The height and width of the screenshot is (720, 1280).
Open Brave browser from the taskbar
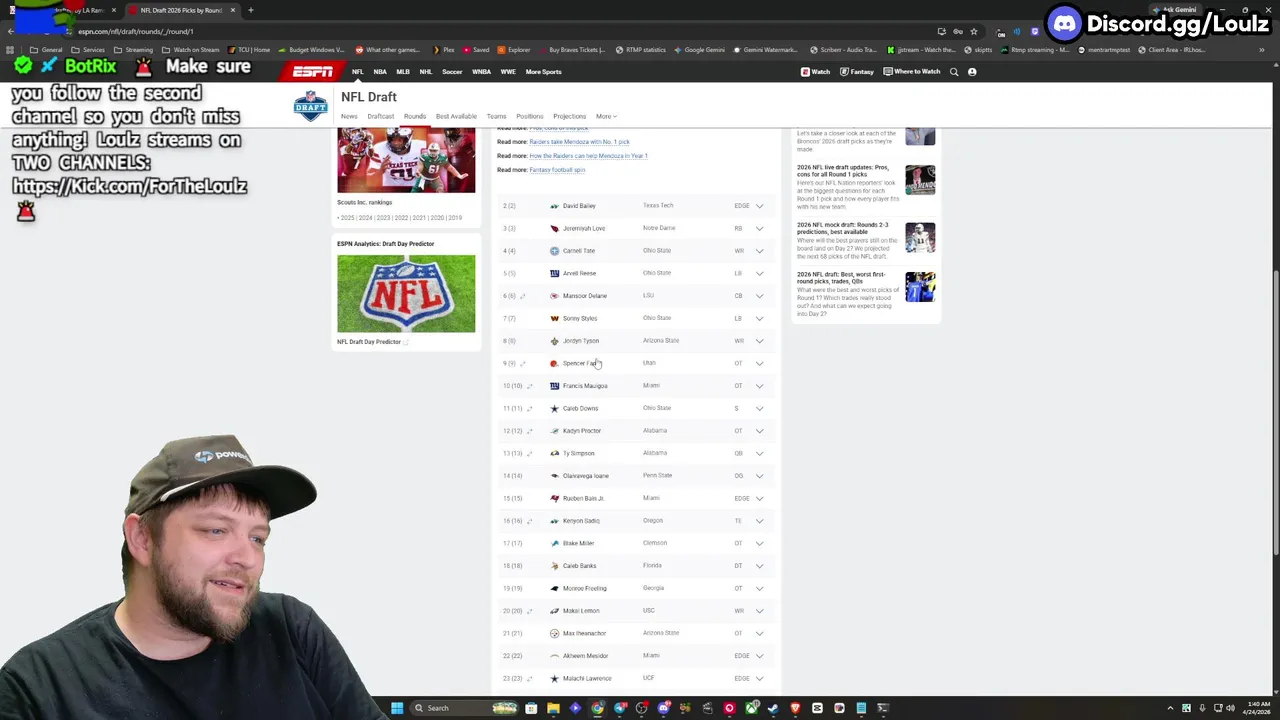795,708
